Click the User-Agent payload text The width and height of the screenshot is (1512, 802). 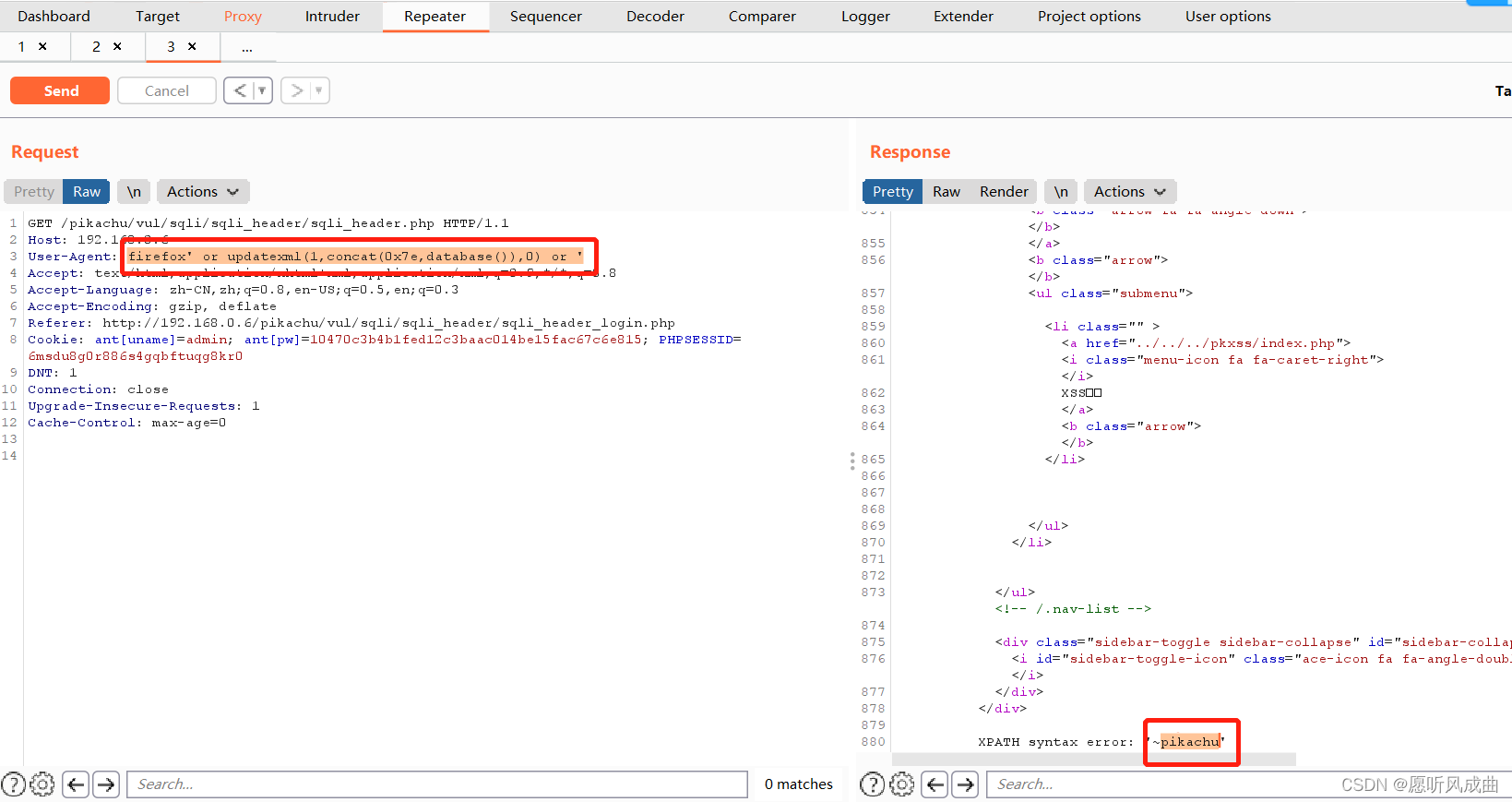(x=355, y=257)
